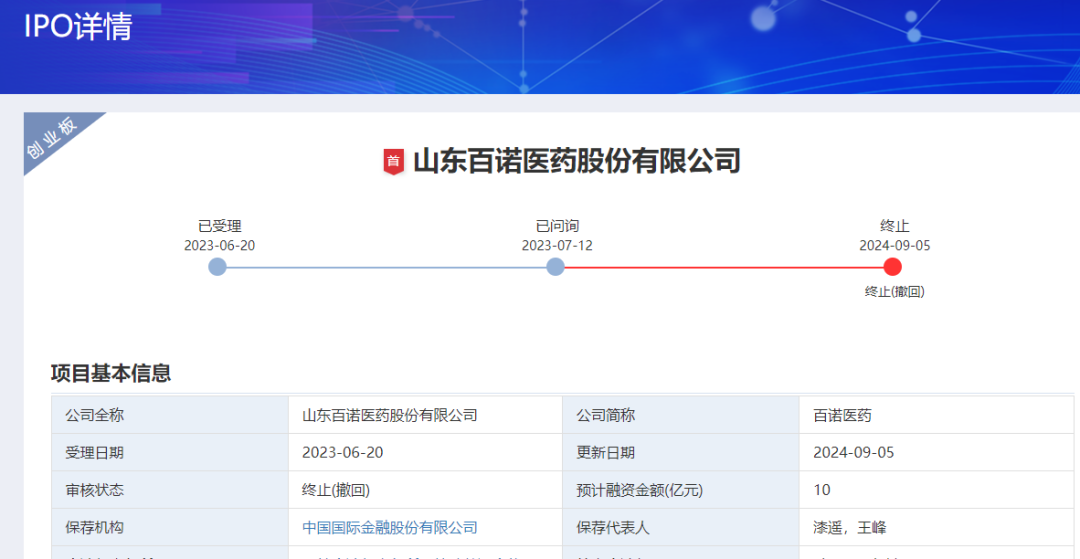Click the red timeline segment toward 终止

(724, 267)
